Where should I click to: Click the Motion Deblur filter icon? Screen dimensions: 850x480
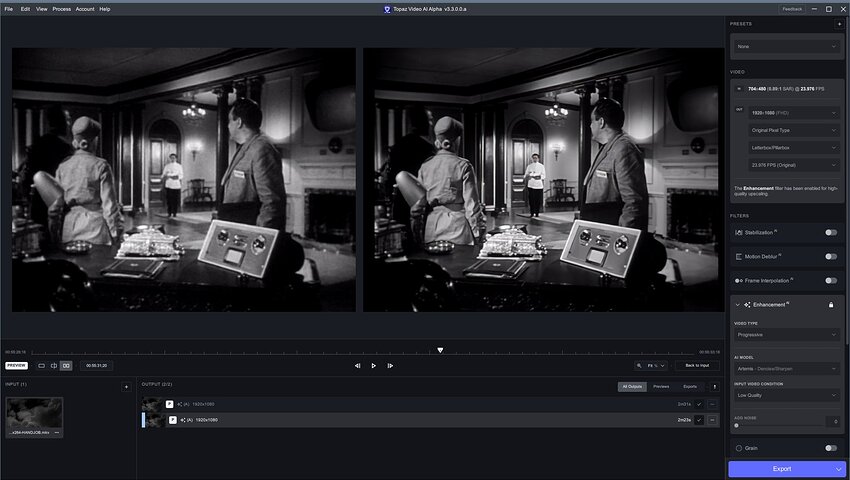738,257
